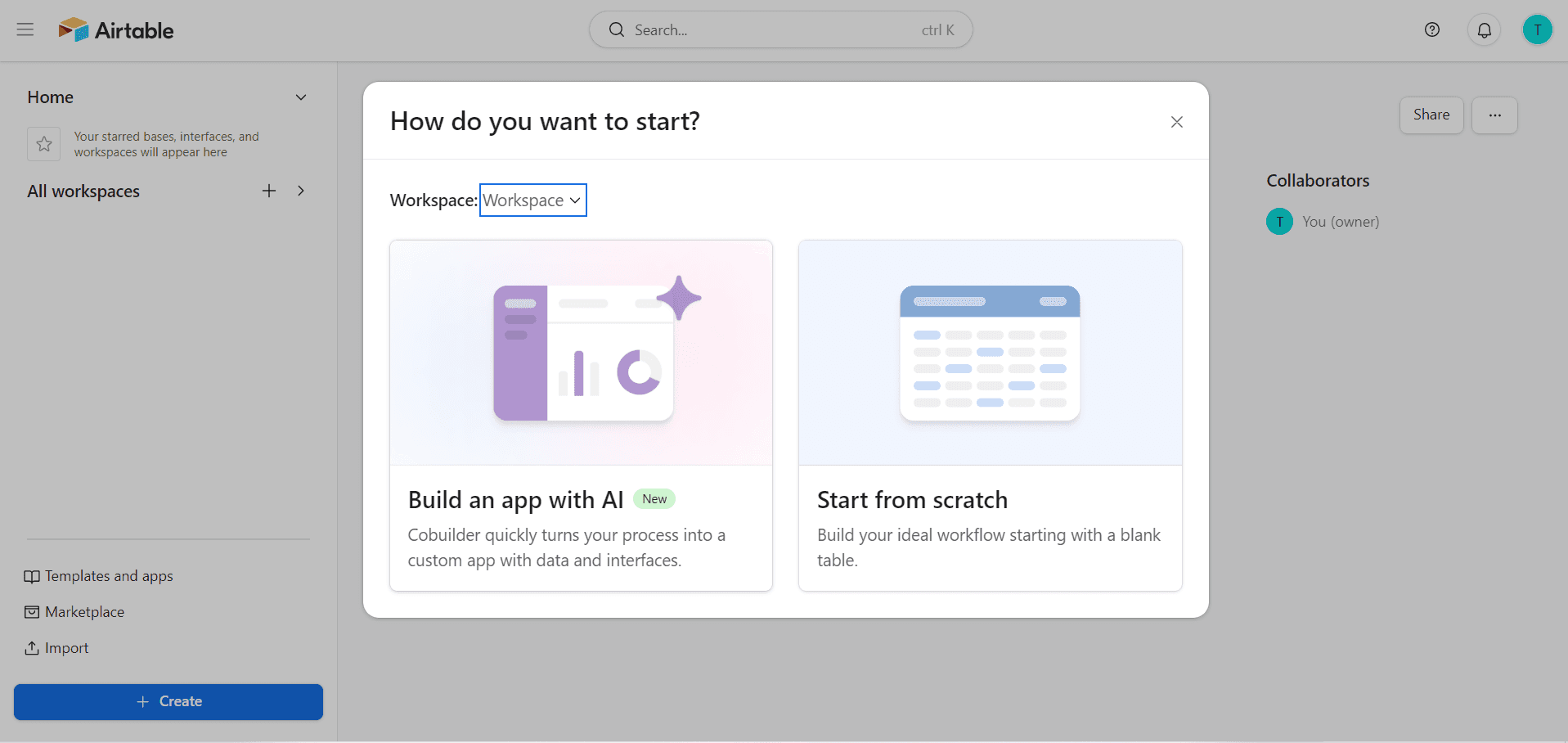Collapse the Home section chevron
Screen dimensions: 1568x743
[301, 97]
